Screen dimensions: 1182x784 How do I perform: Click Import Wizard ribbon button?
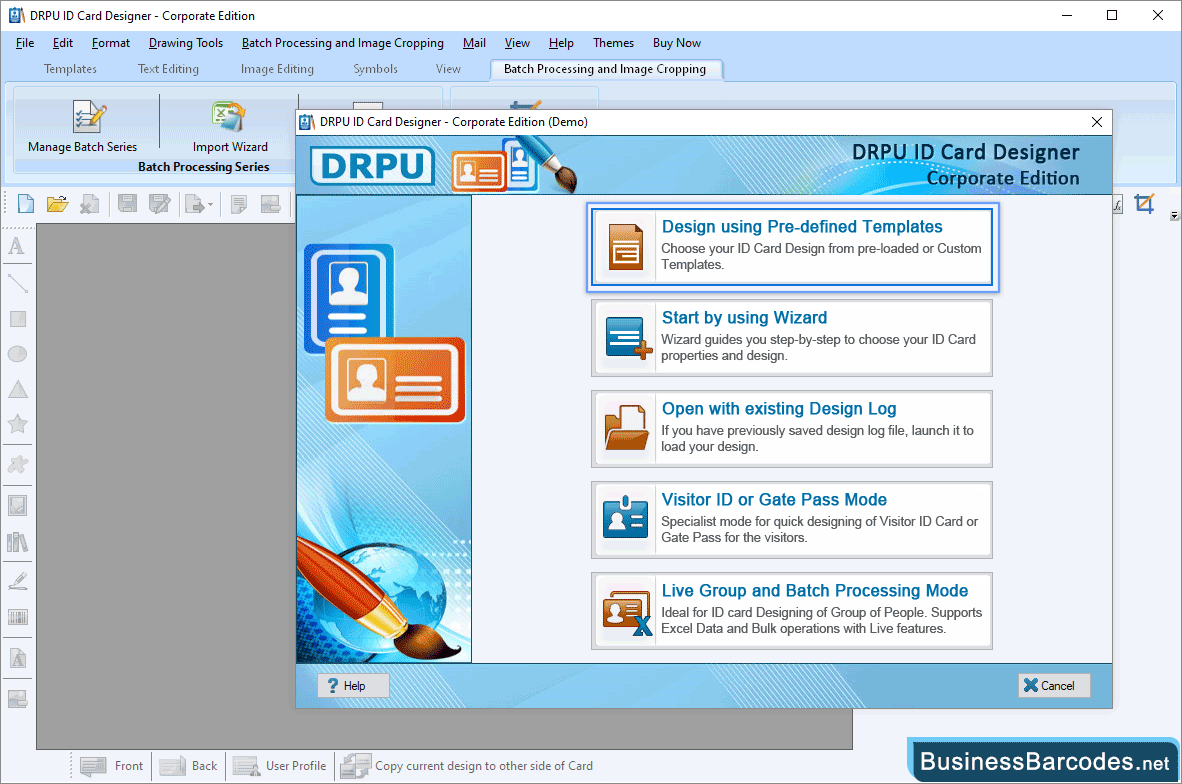click(230, 126)
